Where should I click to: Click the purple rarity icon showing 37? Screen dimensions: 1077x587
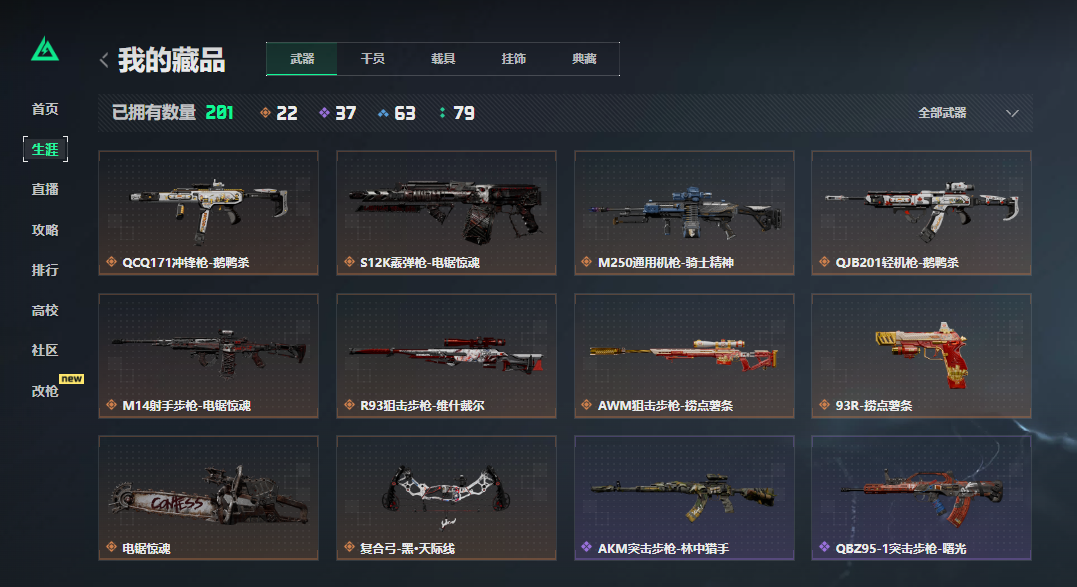[324, 113]
